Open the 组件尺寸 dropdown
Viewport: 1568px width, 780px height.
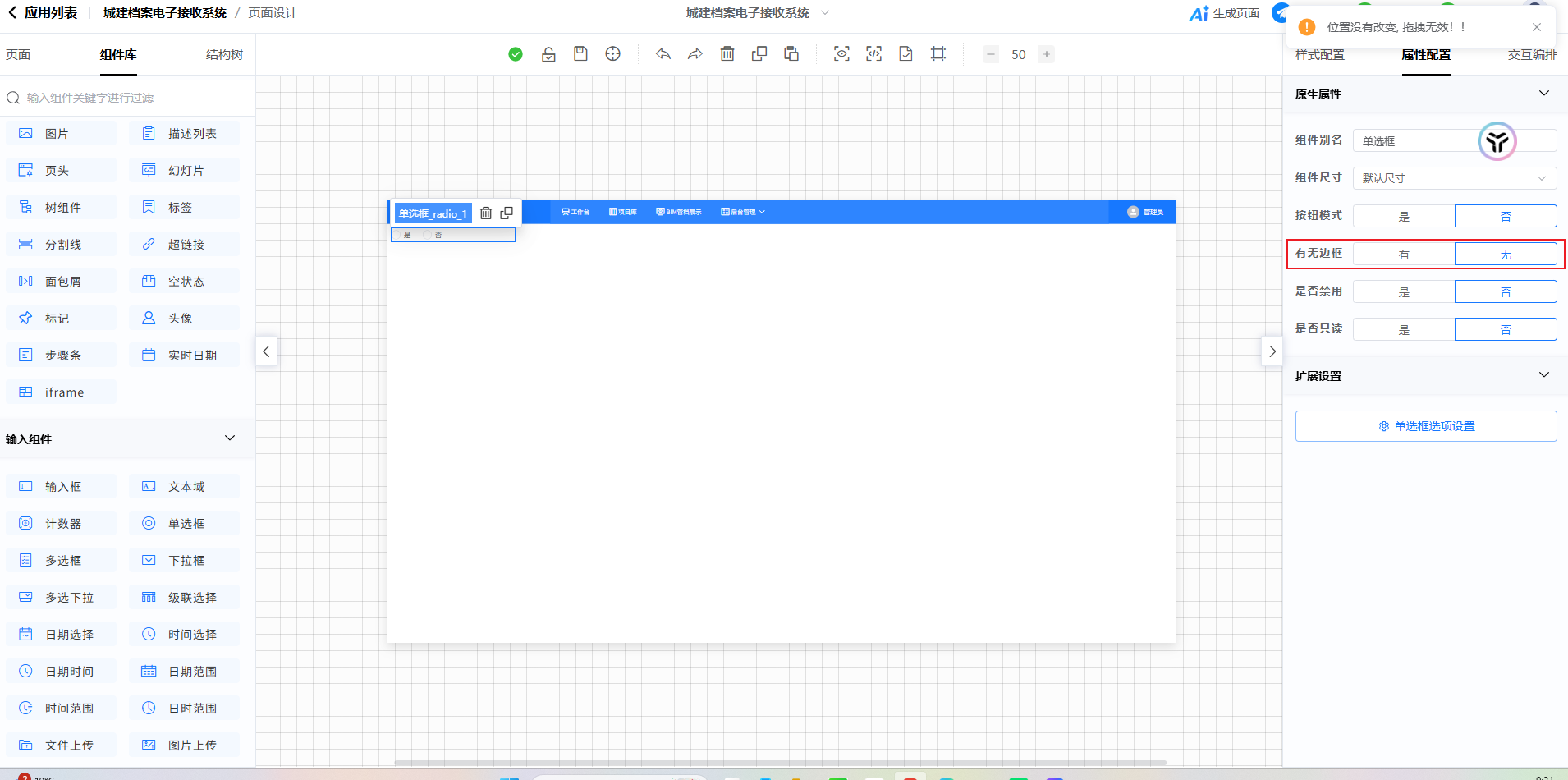coord(1454,178)
